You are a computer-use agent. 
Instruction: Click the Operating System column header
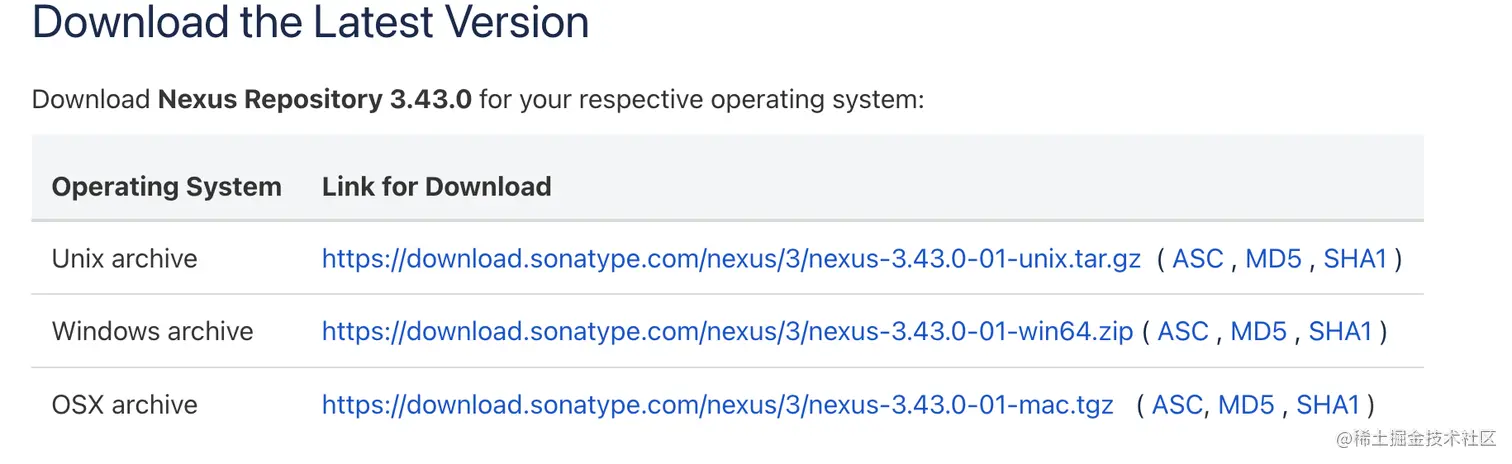coord(166,187)
